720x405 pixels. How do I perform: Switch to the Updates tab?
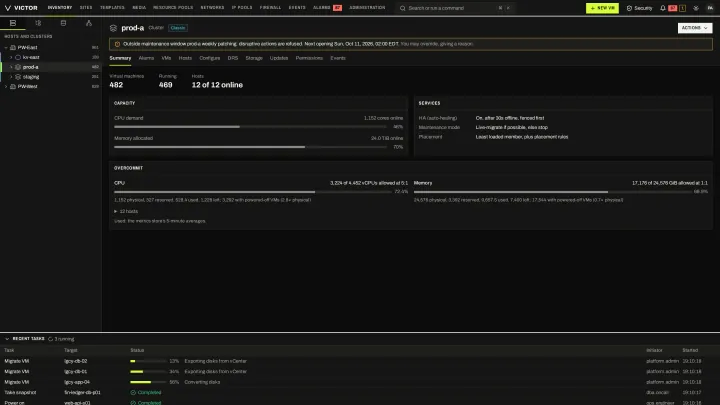279,58
